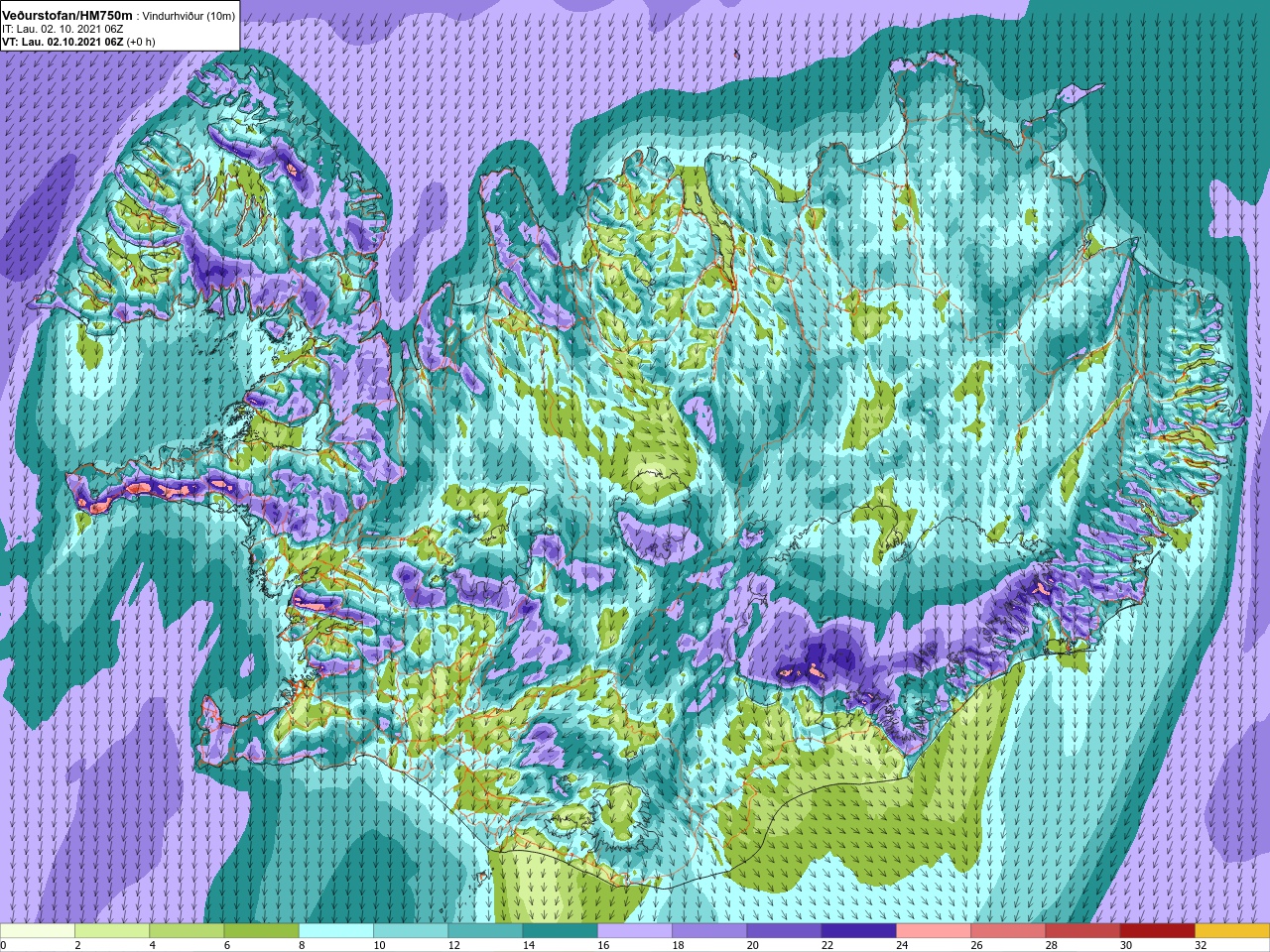Click the medium teal 12–14 legend swatch

[x=485, y=931]
